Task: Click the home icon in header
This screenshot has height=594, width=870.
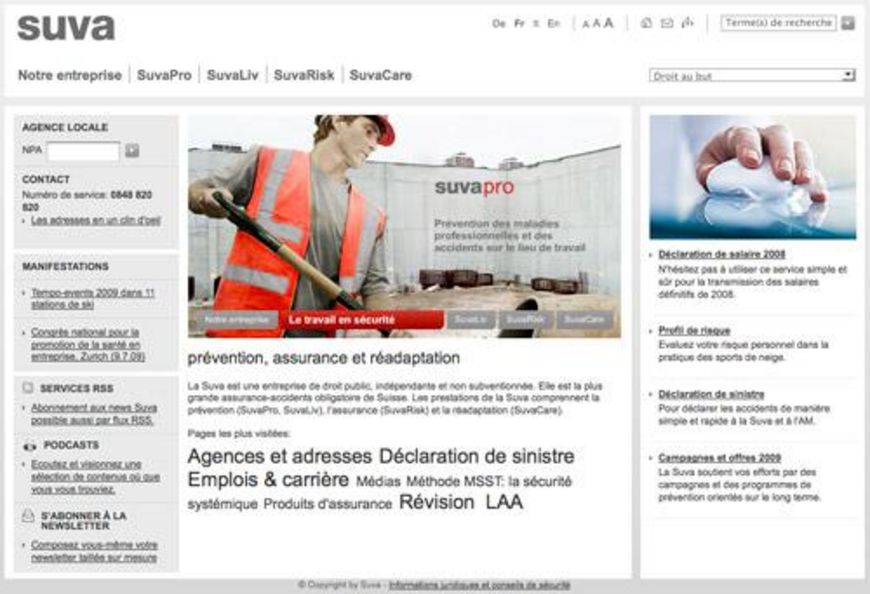Action: [x=646, y=23]
